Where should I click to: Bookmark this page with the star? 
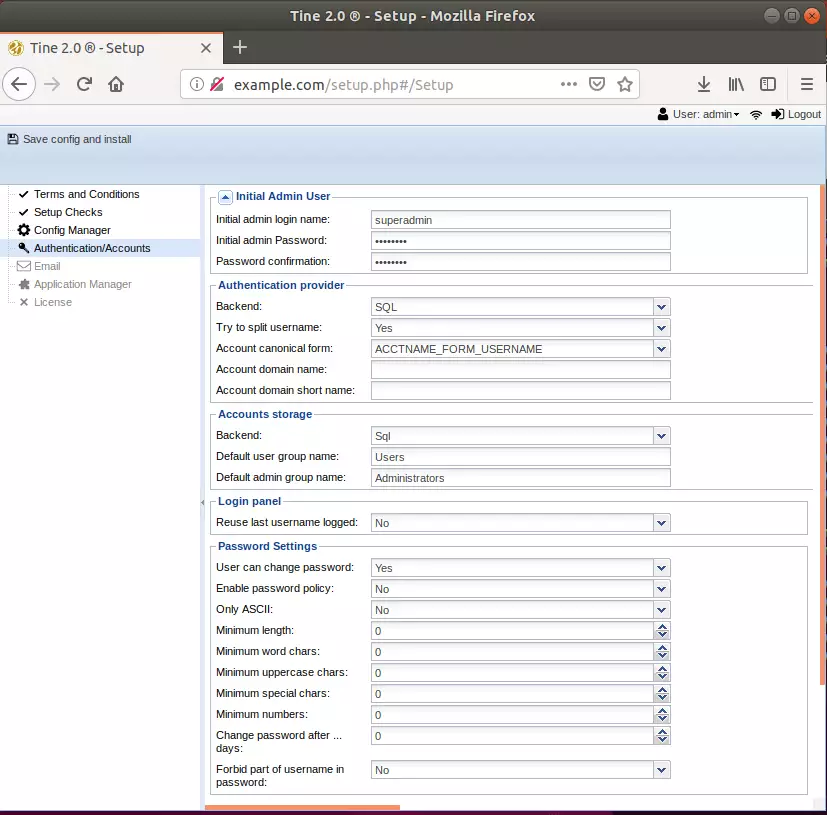(x=625, y=84)
